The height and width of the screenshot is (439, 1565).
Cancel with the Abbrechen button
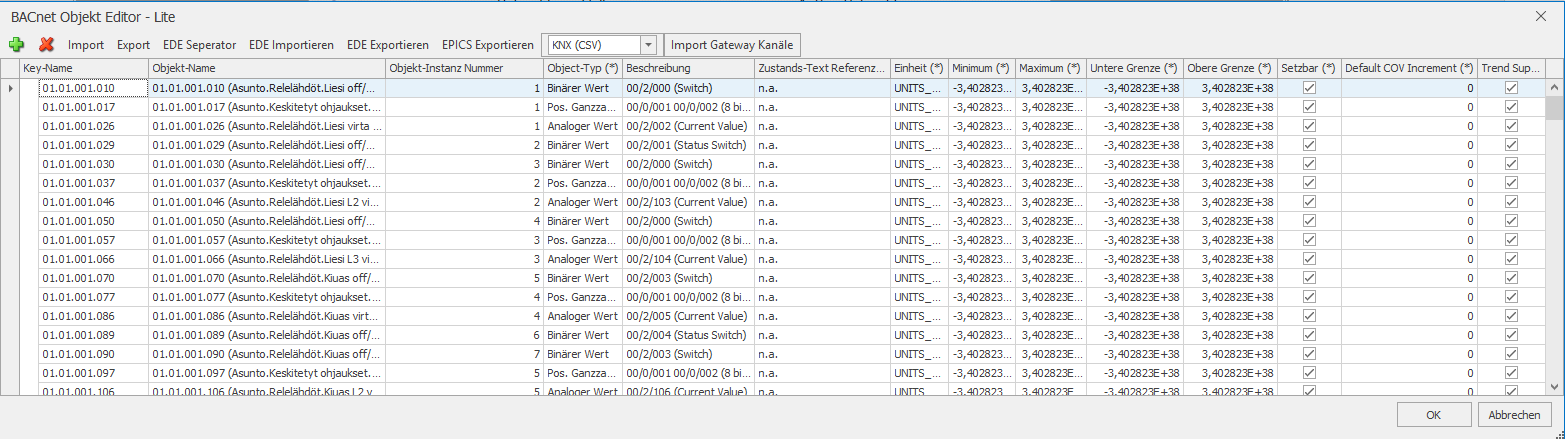coord(1514,414)
